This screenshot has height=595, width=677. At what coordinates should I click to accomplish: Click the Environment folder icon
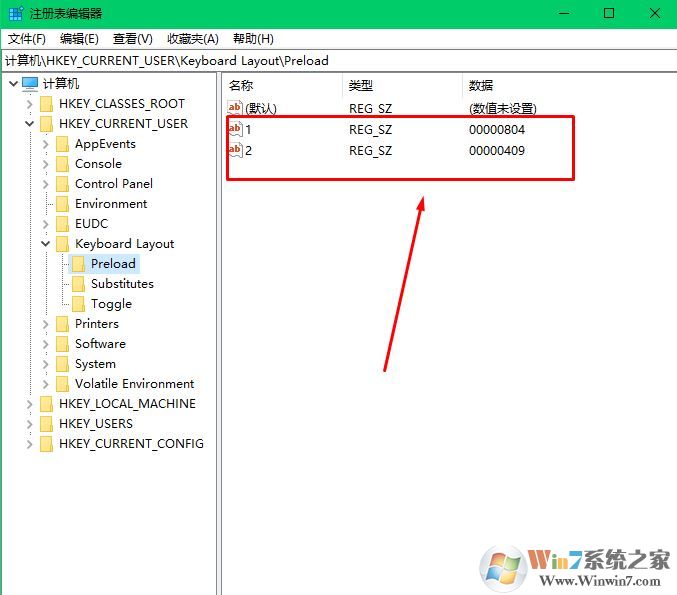tap(63, 204)
